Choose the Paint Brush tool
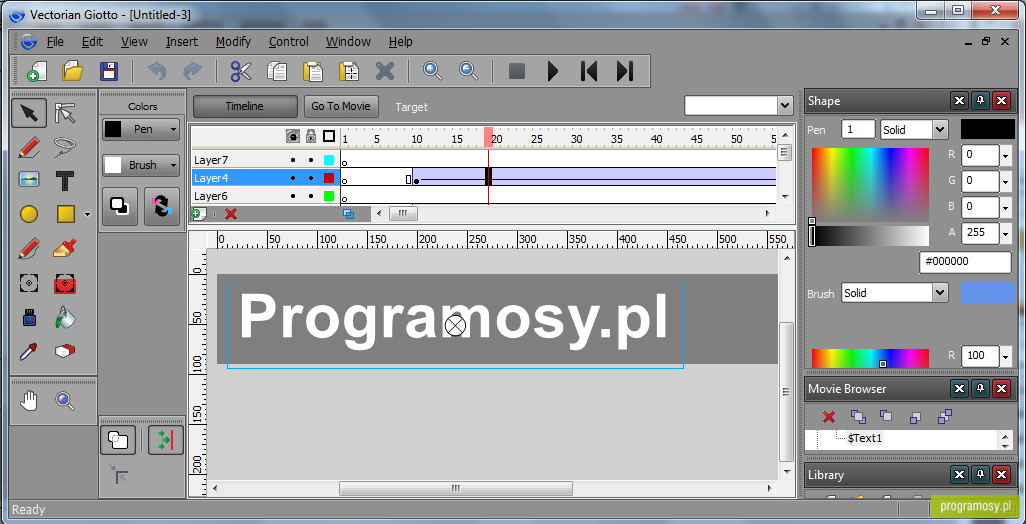Viewport: 1026px width, 524px height. pyautogui.click(x=65, y=249)
